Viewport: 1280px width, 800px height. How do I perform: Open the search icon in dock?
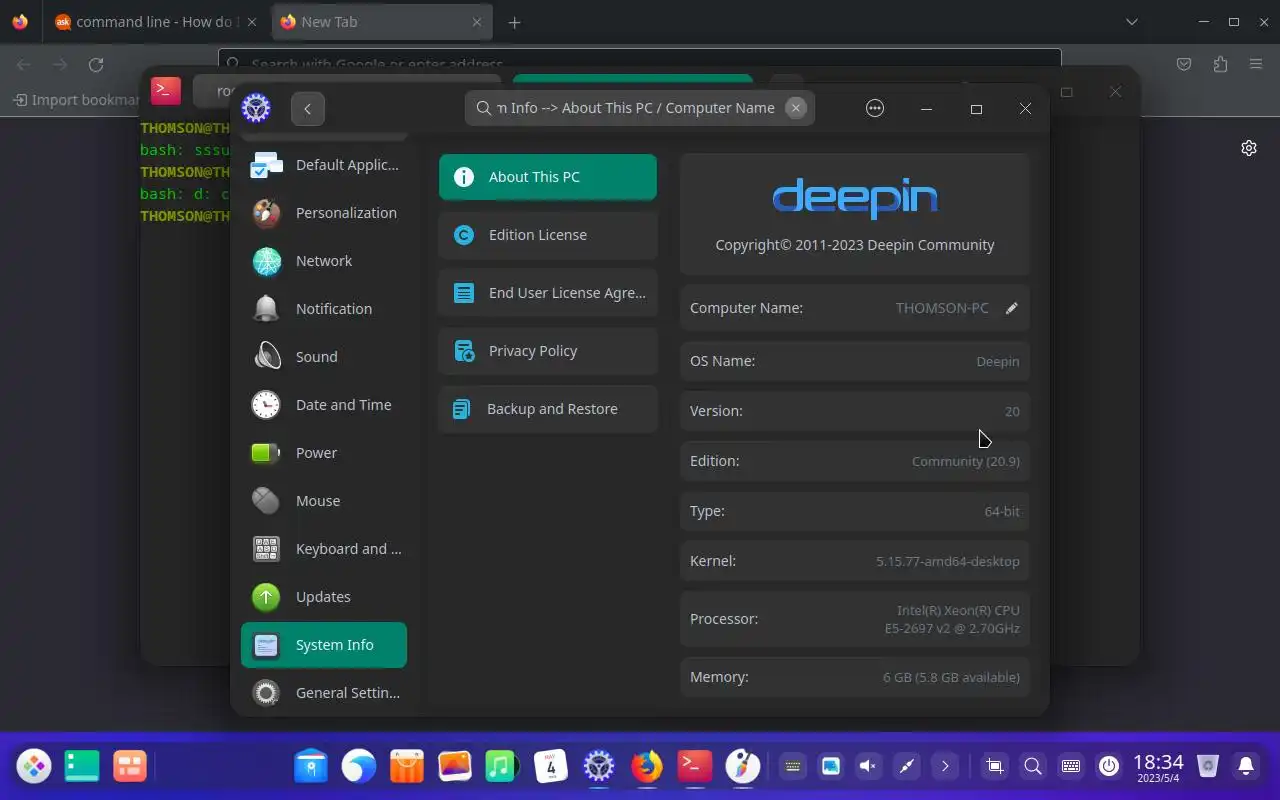point(1033,767)
